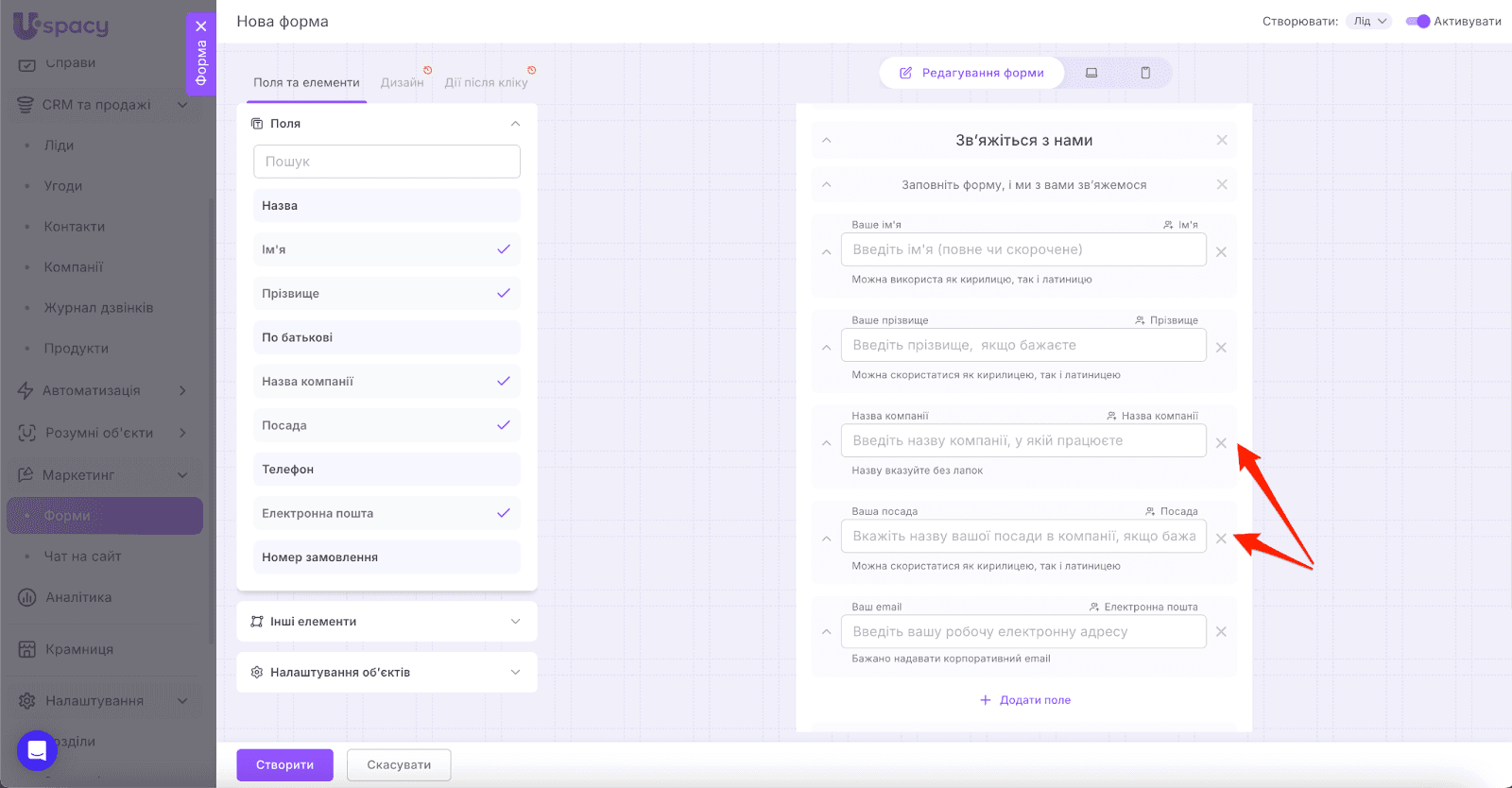Collapse the 'Ваш email' field chevron
Image resolution: width=1512 pixels, height=788 pixels.
(827, 632)
